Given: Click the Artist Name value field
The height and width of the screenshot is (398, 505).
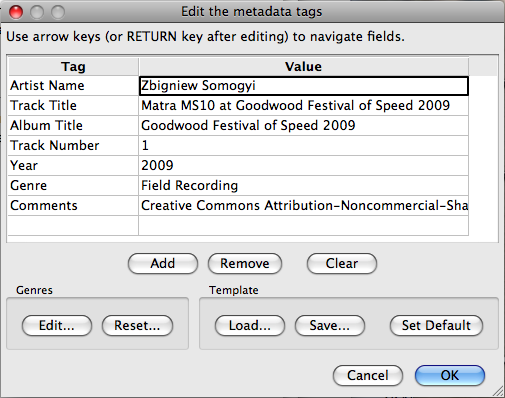Looking at the screenshot, I should (x=303, y=86).
